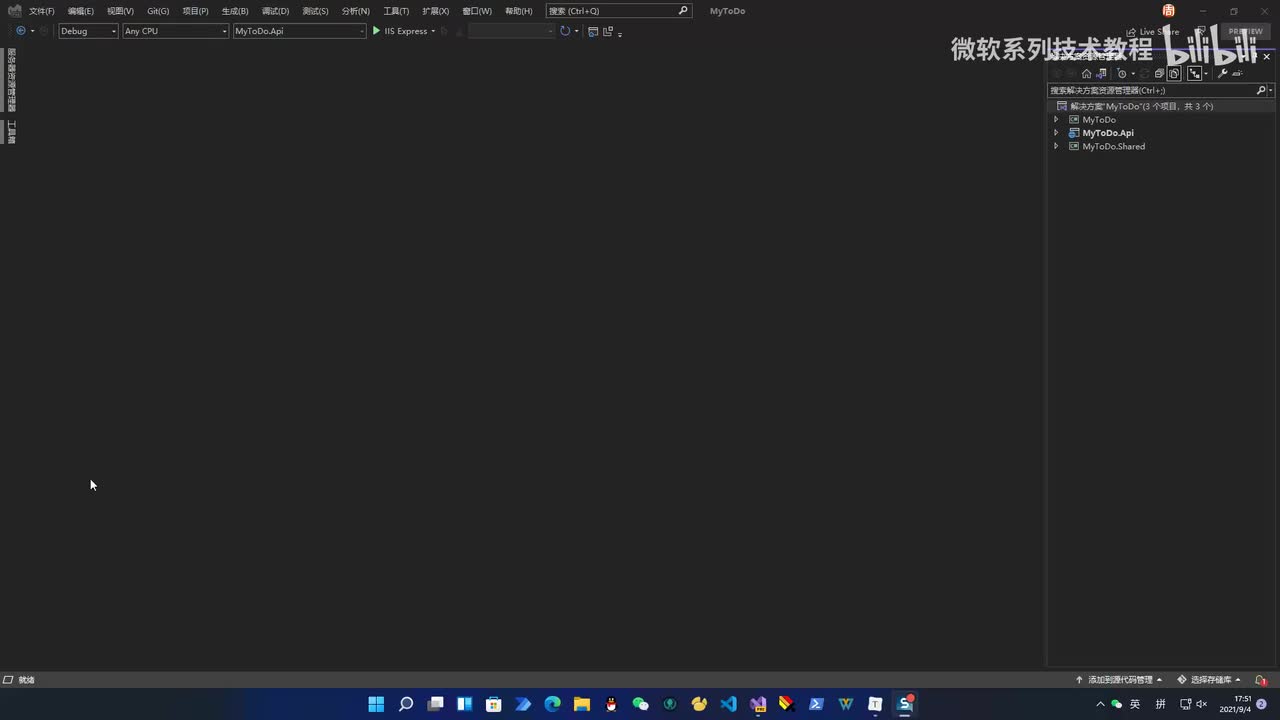
Task: Toggle the nested view tree icon
Action: click(1194, 73)
